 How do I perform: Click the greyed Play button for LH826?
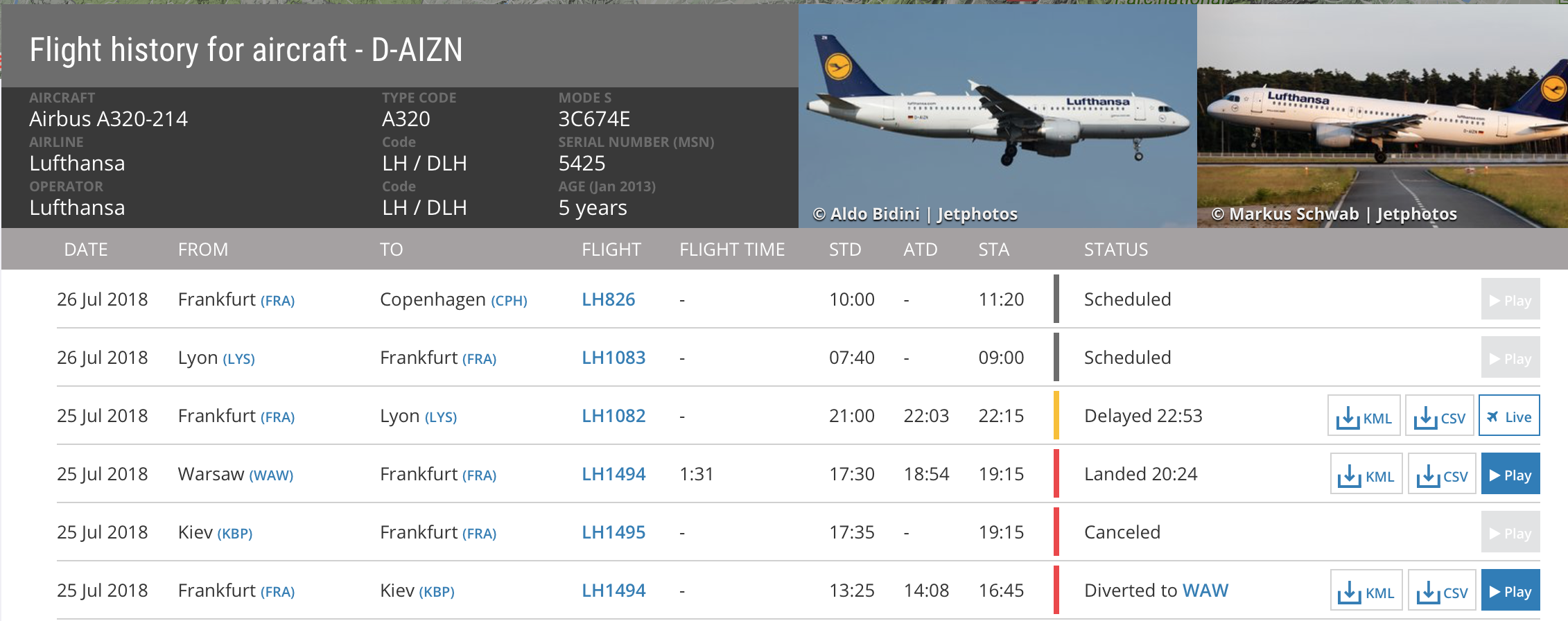[1510, 300]
